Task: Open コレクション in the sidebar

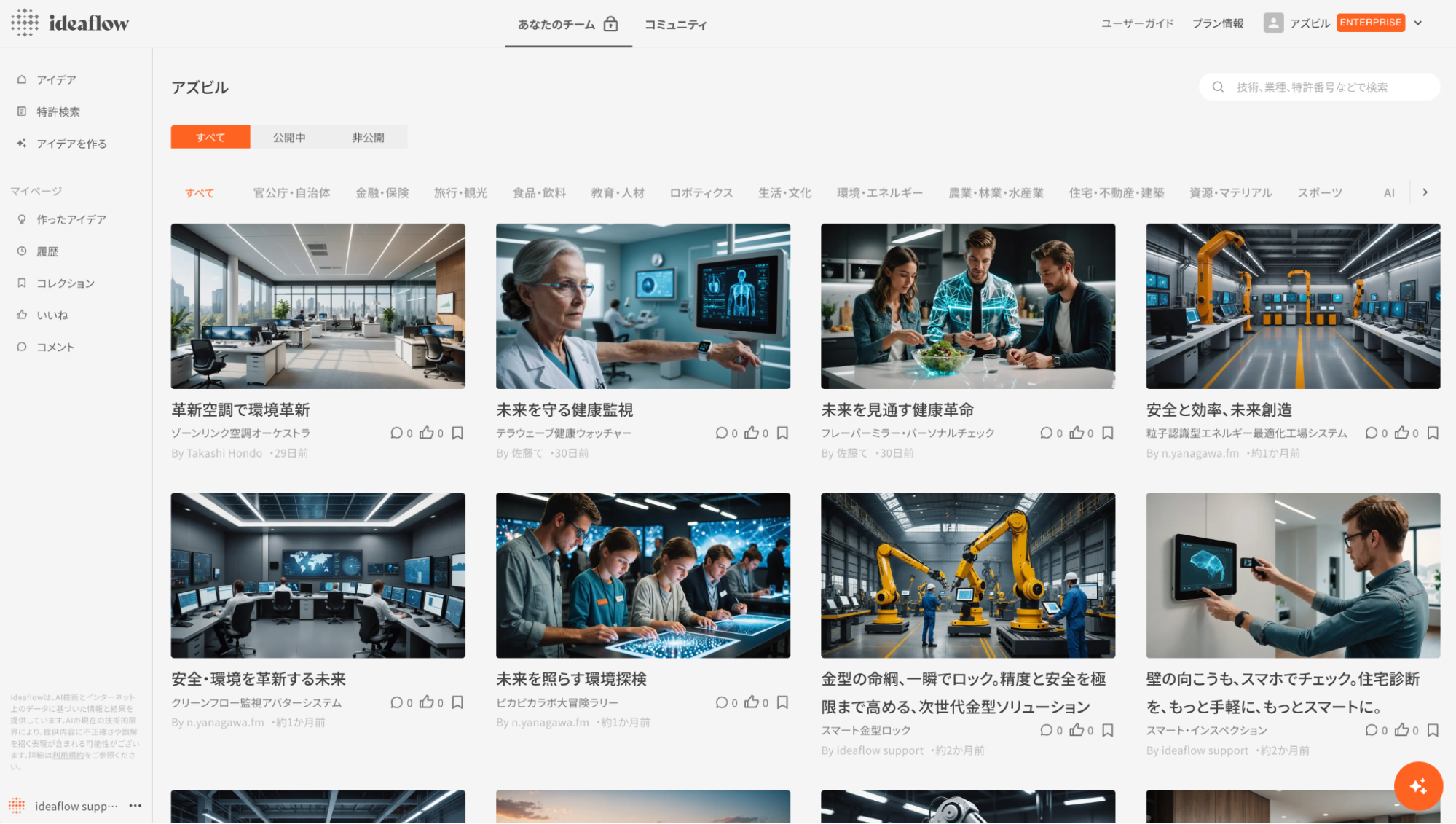Action: pos(66,283)
